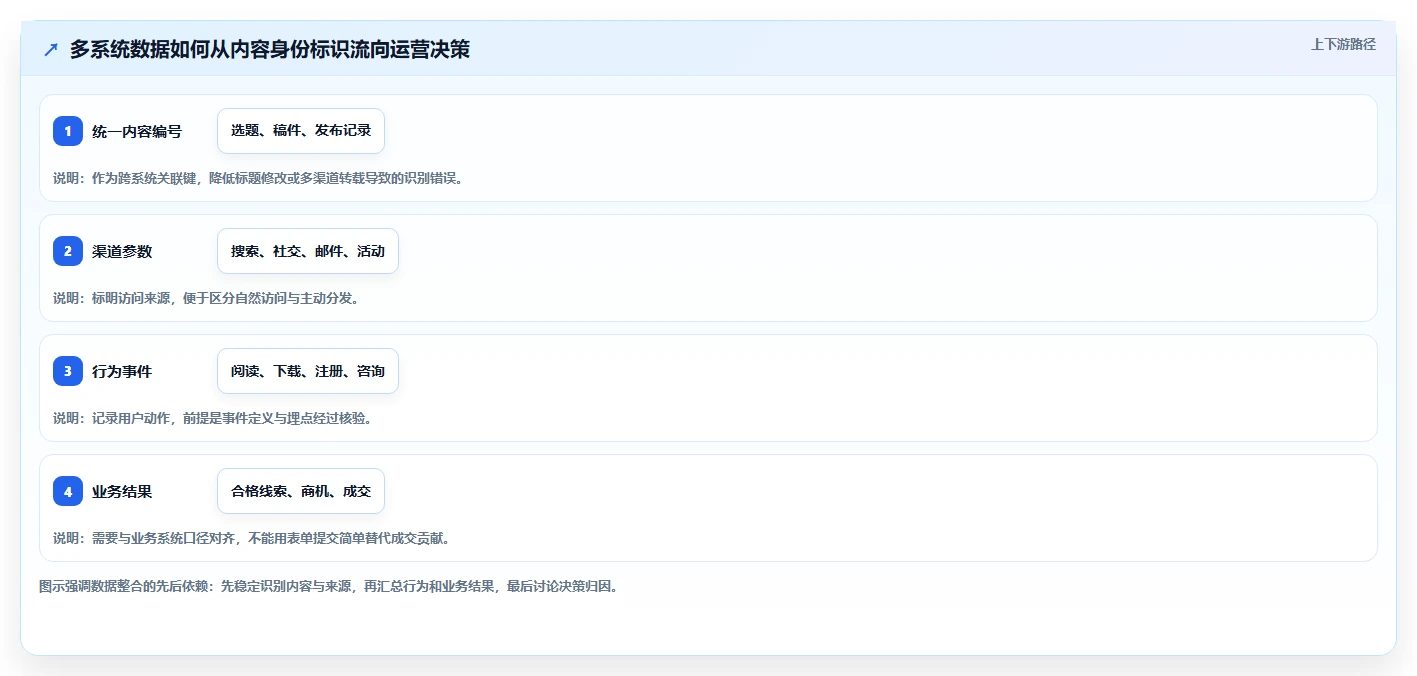Click the arrow icon beside the main title

tap(51, 50)
